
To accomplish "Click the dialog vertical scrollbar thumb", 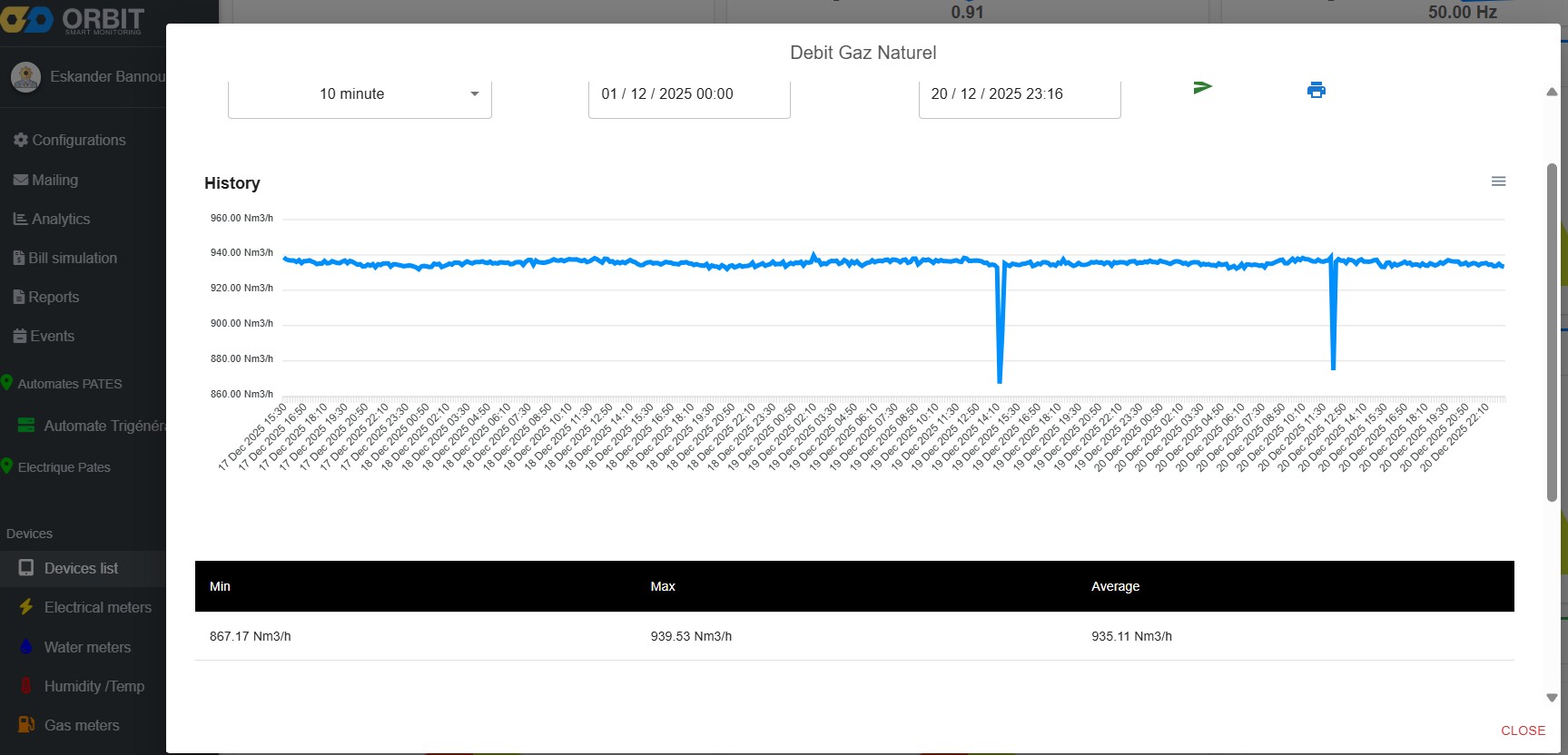I will click(x=1552, y=331).
